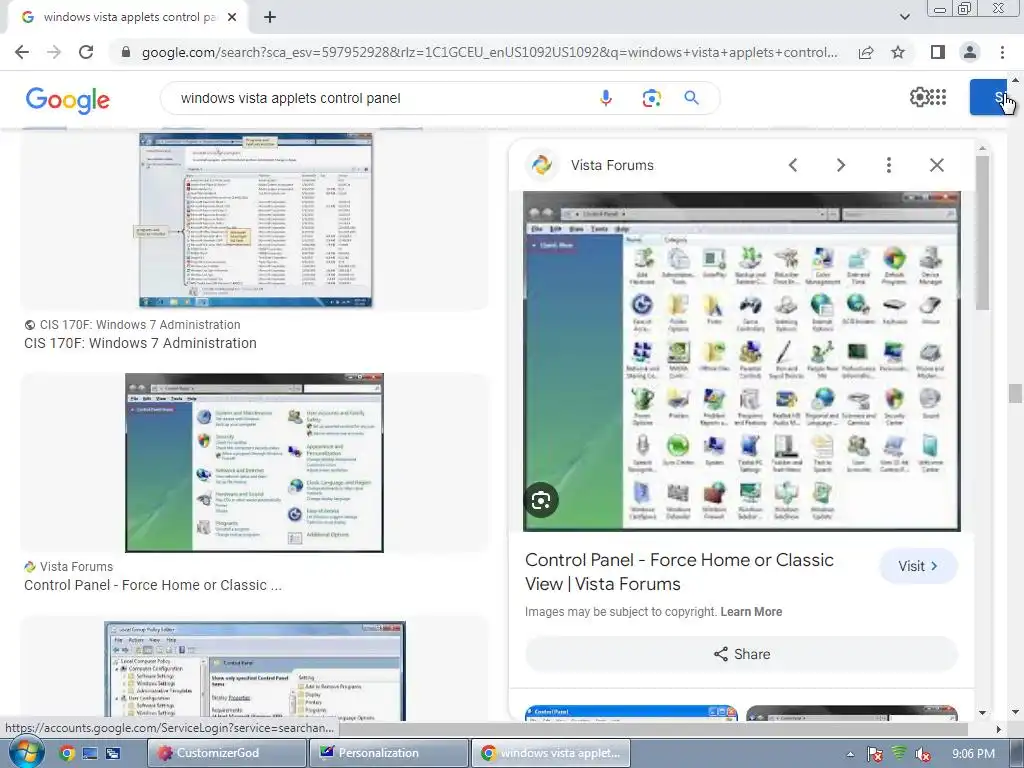This screenshot has width=1024, height=768.
Task: Open Chrome three-dot menu
Action: pos(1002,52)
